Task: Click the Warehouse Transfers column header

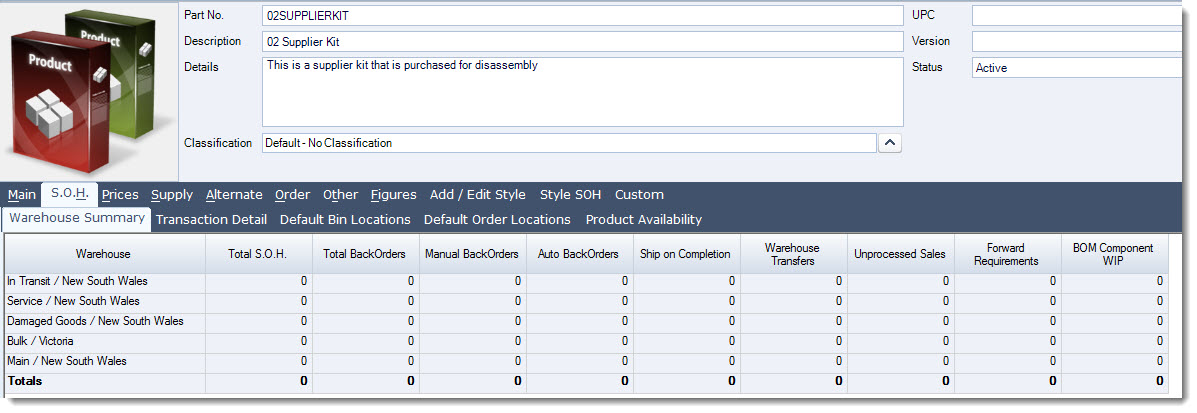Action: tap(793, 254)
